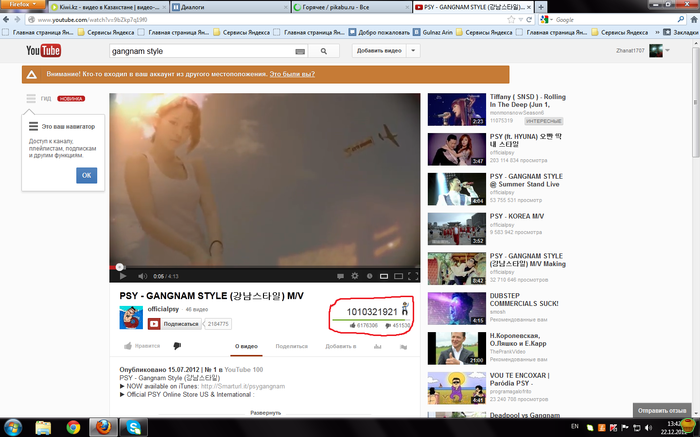
Task: Open the Добро пожаловать bookmark
Action: 379,32
